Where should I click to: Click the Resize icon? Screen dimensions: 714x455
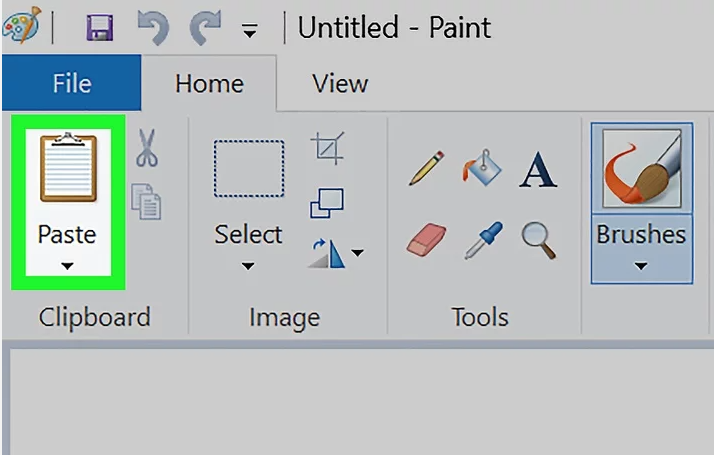pos(327,202)
